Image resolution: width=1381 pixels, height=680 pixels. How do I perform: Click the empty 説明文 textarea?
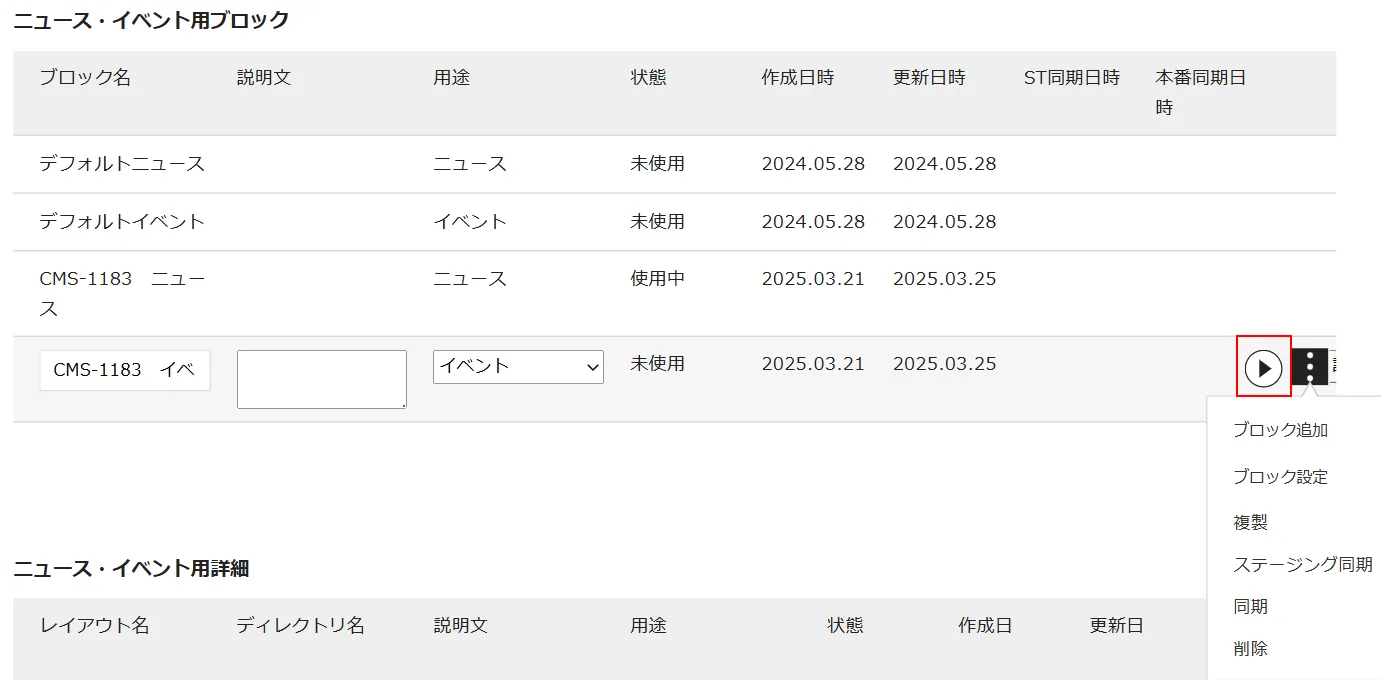click(x=322, y=379)
